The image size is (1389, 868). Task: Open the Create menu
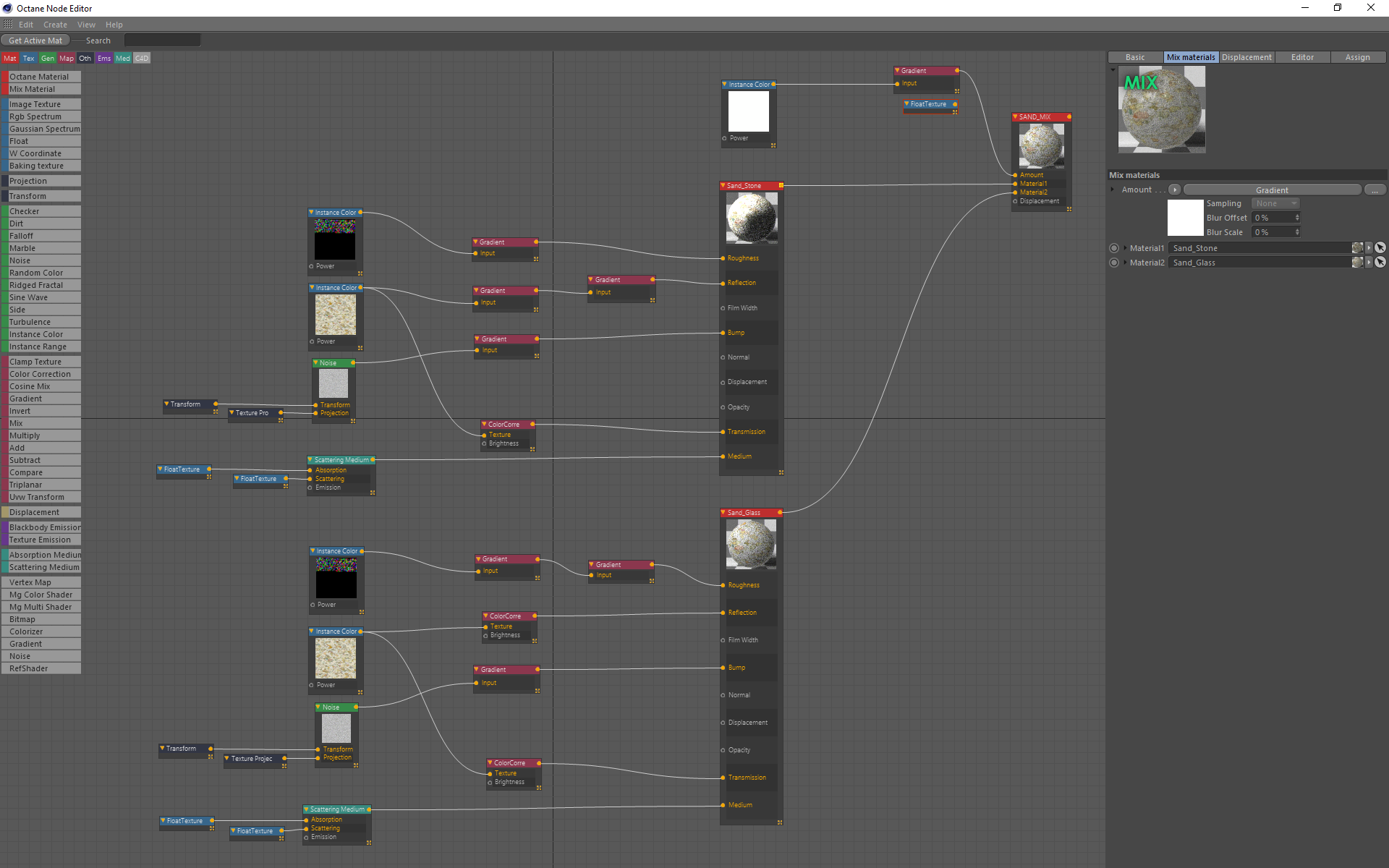55,25
